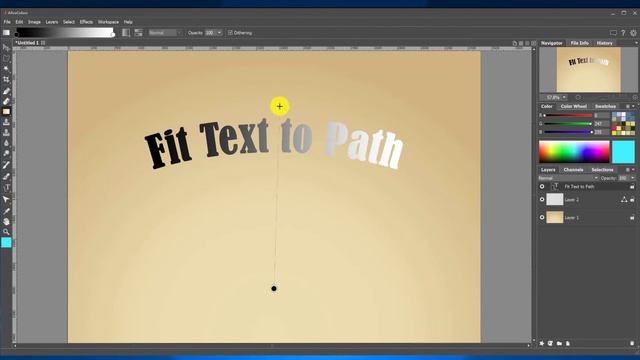The width and height of the screenshot is (640, 360).
Task: Open the gradient tool preset icon
Action: (6, 33)
